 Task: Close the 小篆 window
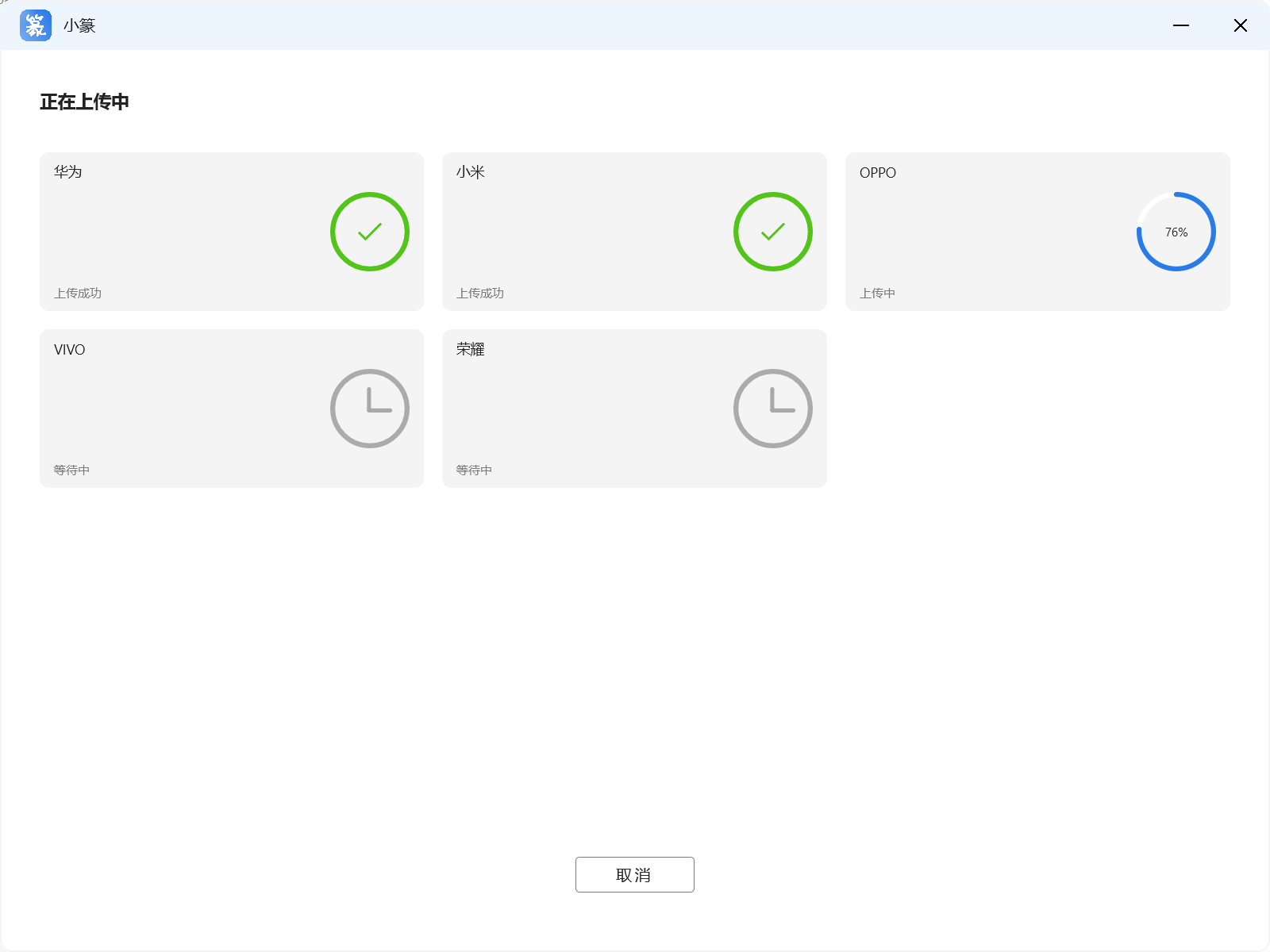1241,25
